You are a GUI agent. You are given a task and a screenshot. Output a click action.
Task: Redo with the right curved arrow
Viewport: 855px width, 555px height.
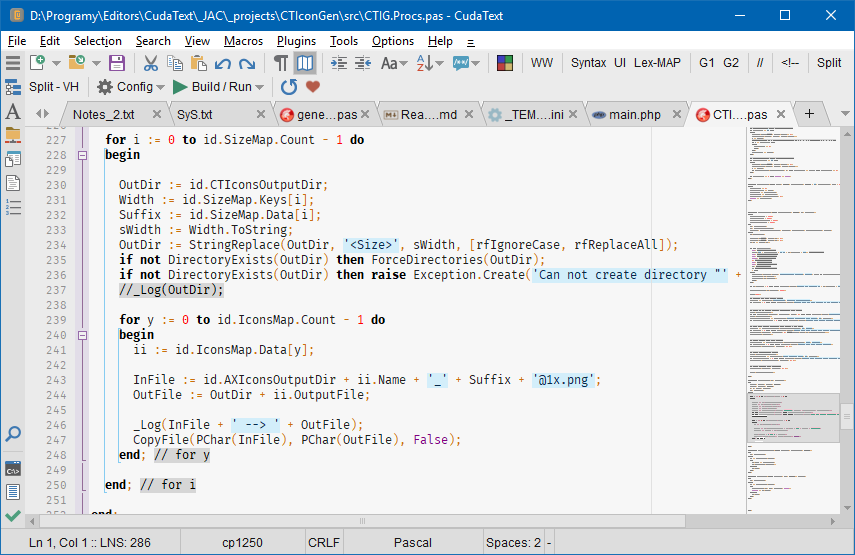pyautogui.click(x=247, y=63)
